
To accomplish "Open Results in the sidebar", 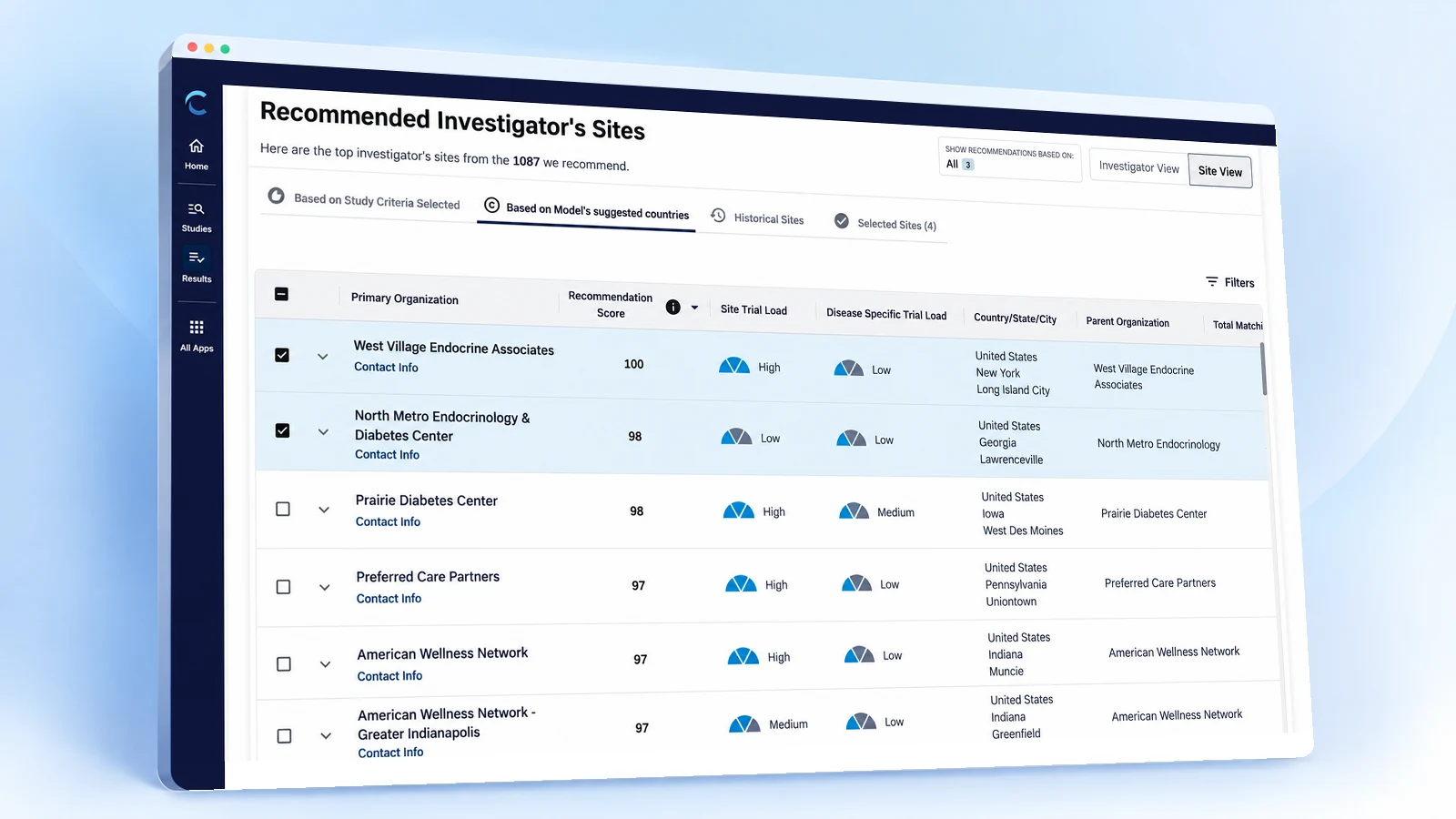I will point(197,266).
